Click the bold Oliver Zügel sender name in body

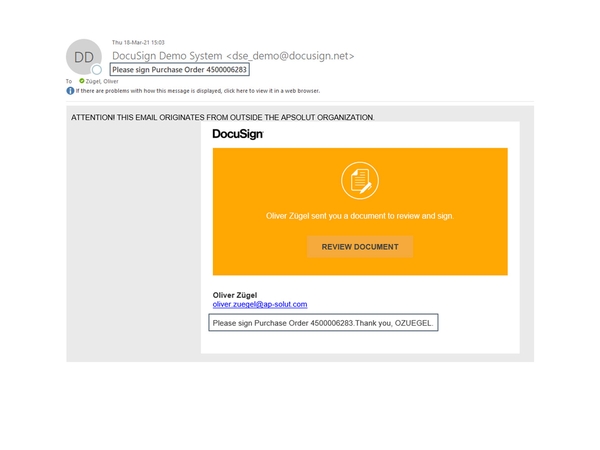click(x=235, y=295)
